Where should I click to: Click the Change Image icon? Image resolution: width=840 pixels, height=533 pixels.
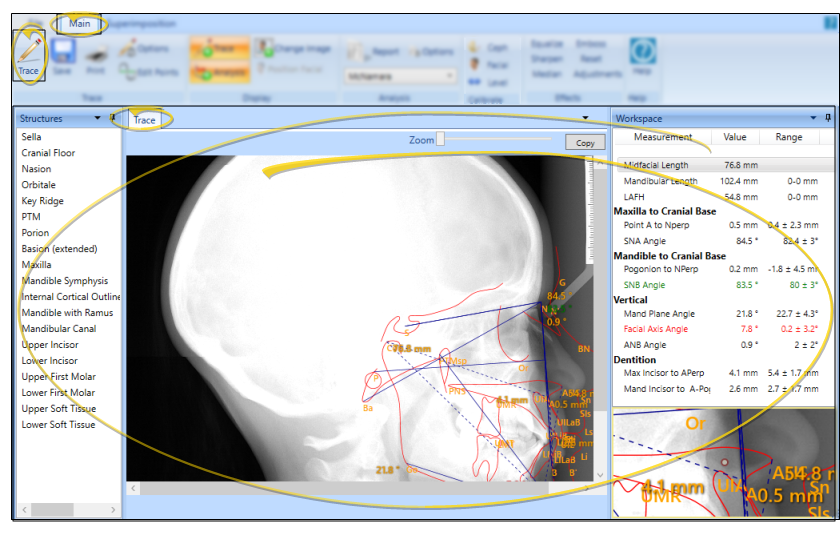[264, 47]
